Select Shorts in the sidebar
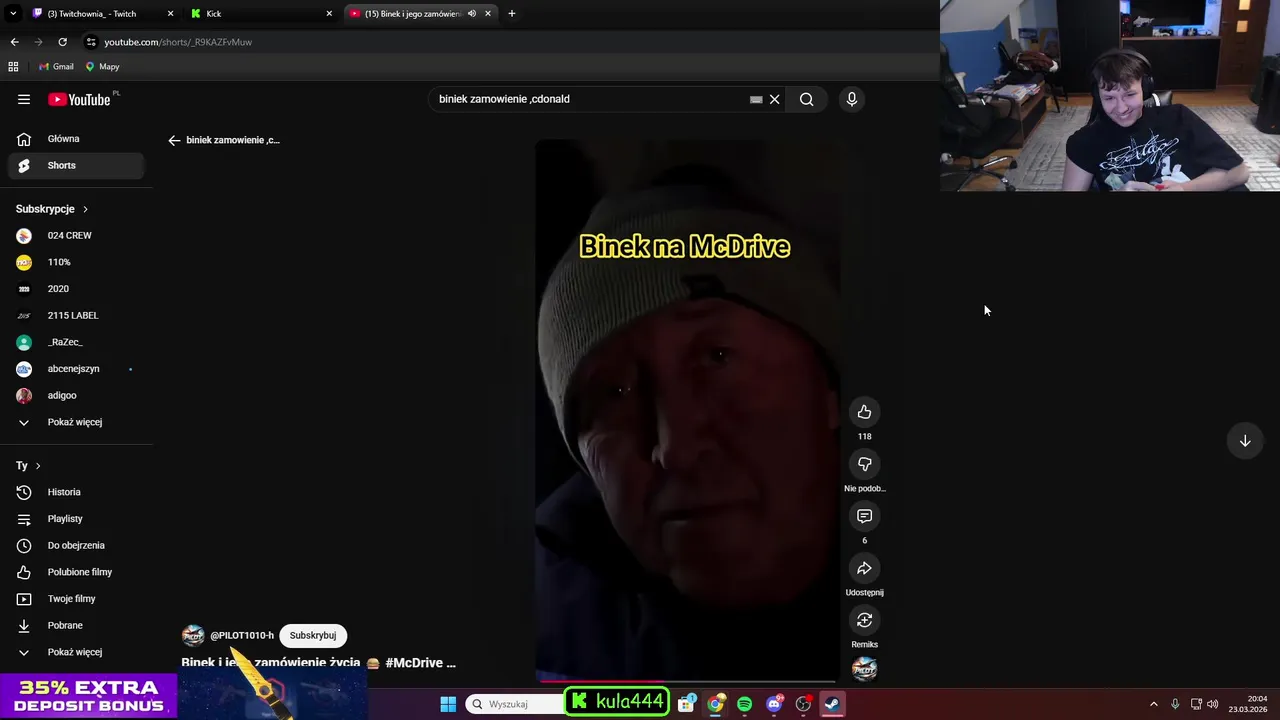This screenshot has width=1280, height=720. point(76,165)
